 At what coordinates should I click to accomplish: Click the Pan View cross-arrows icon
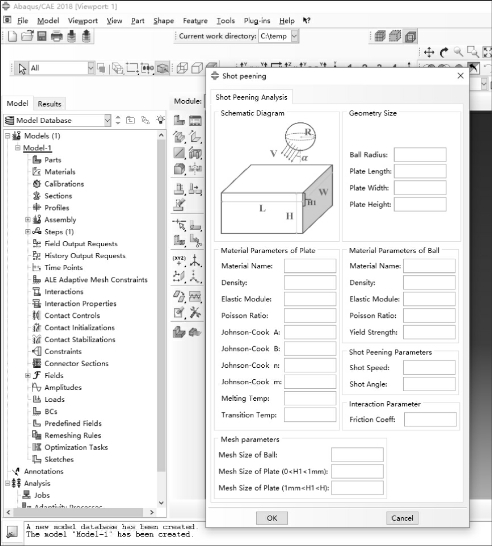pyautogui.click(x=429, y=53)
